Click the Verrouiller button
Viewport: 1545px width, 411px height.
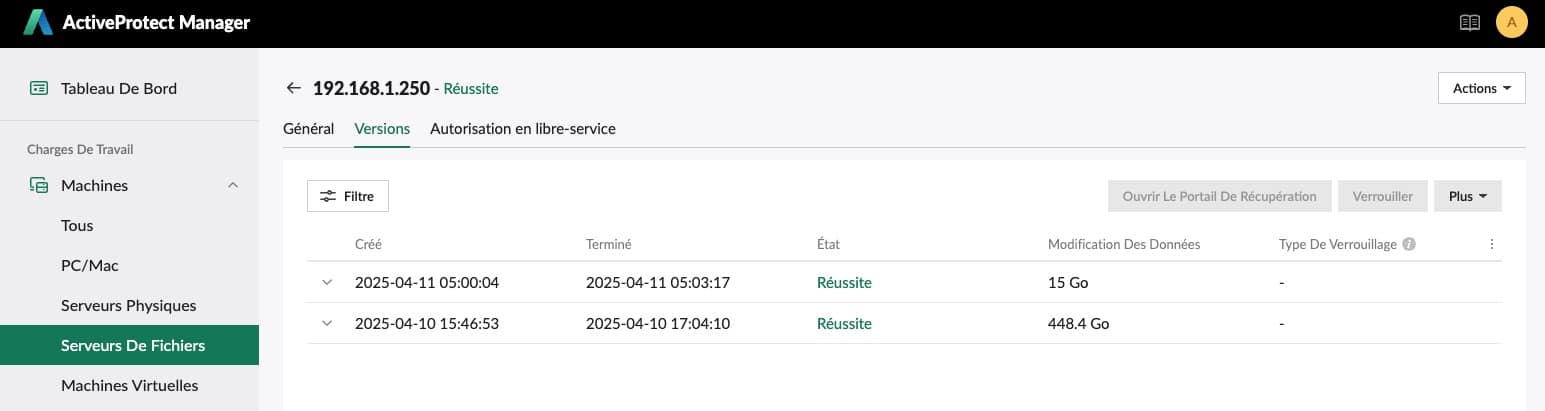(x=1382, y=196)
